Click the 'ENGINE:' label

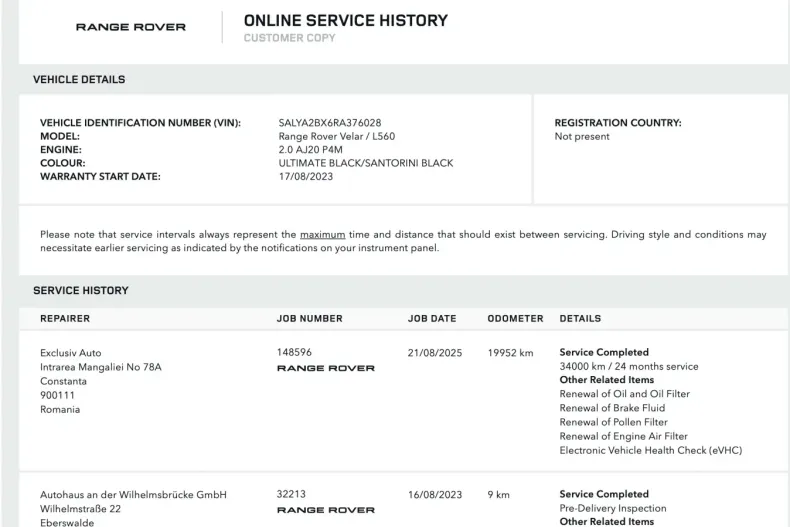point(61,150)
